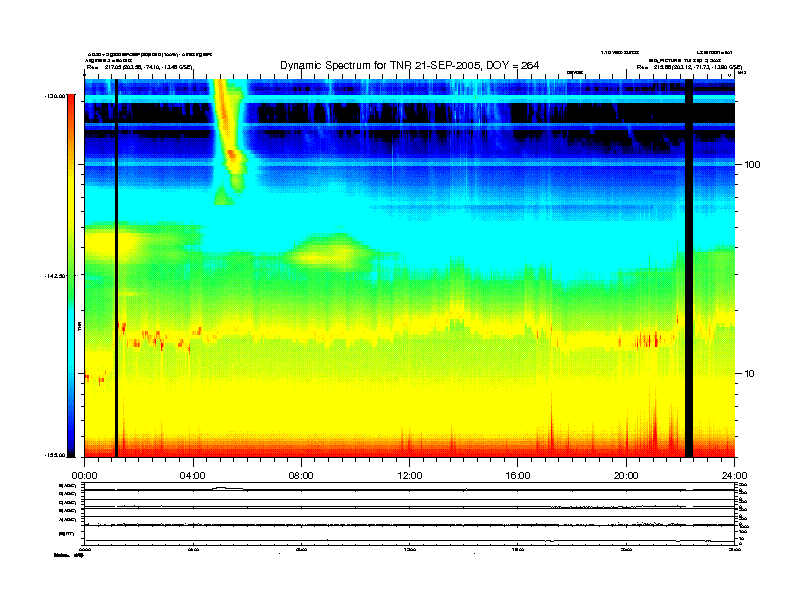Click the vertical intensity color bar legend
Image resolution: width=792 pixels, height=612 pixels.
[x=71, y=275]
